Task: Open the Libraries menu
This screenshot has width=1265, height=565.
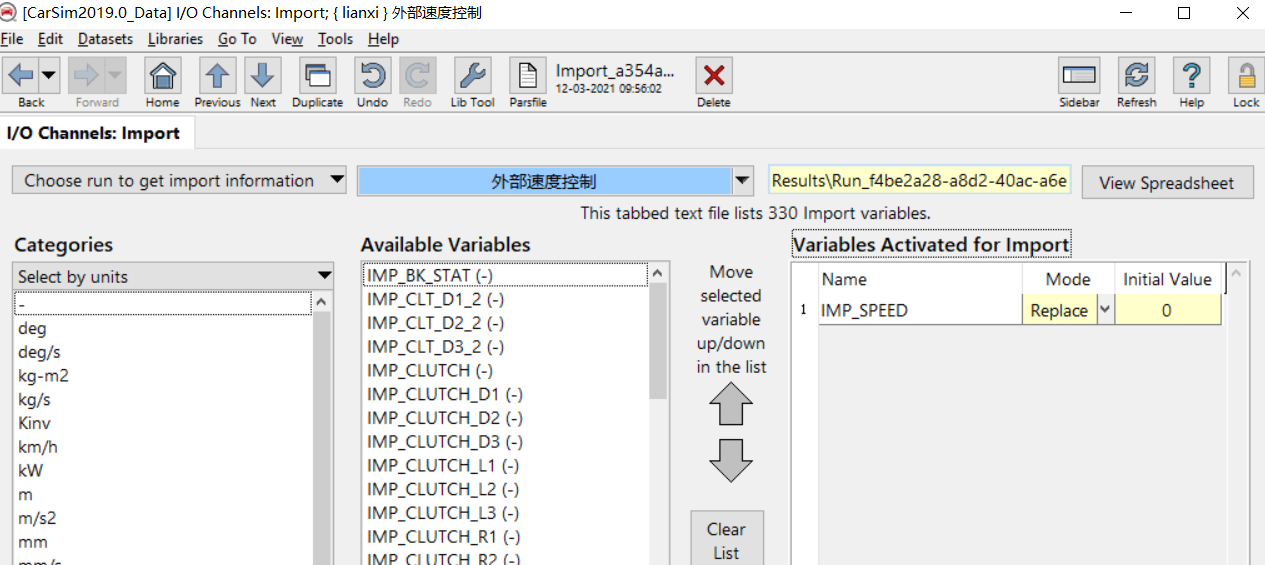Action: (175, 39)
